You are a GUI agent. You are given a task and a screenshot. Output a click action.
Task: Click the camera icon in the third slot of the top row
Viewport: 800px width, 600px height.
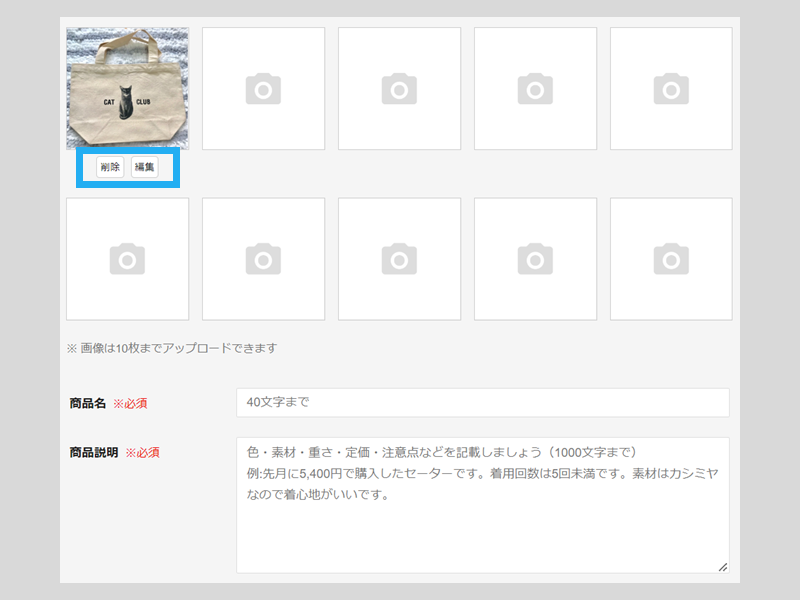399,89
